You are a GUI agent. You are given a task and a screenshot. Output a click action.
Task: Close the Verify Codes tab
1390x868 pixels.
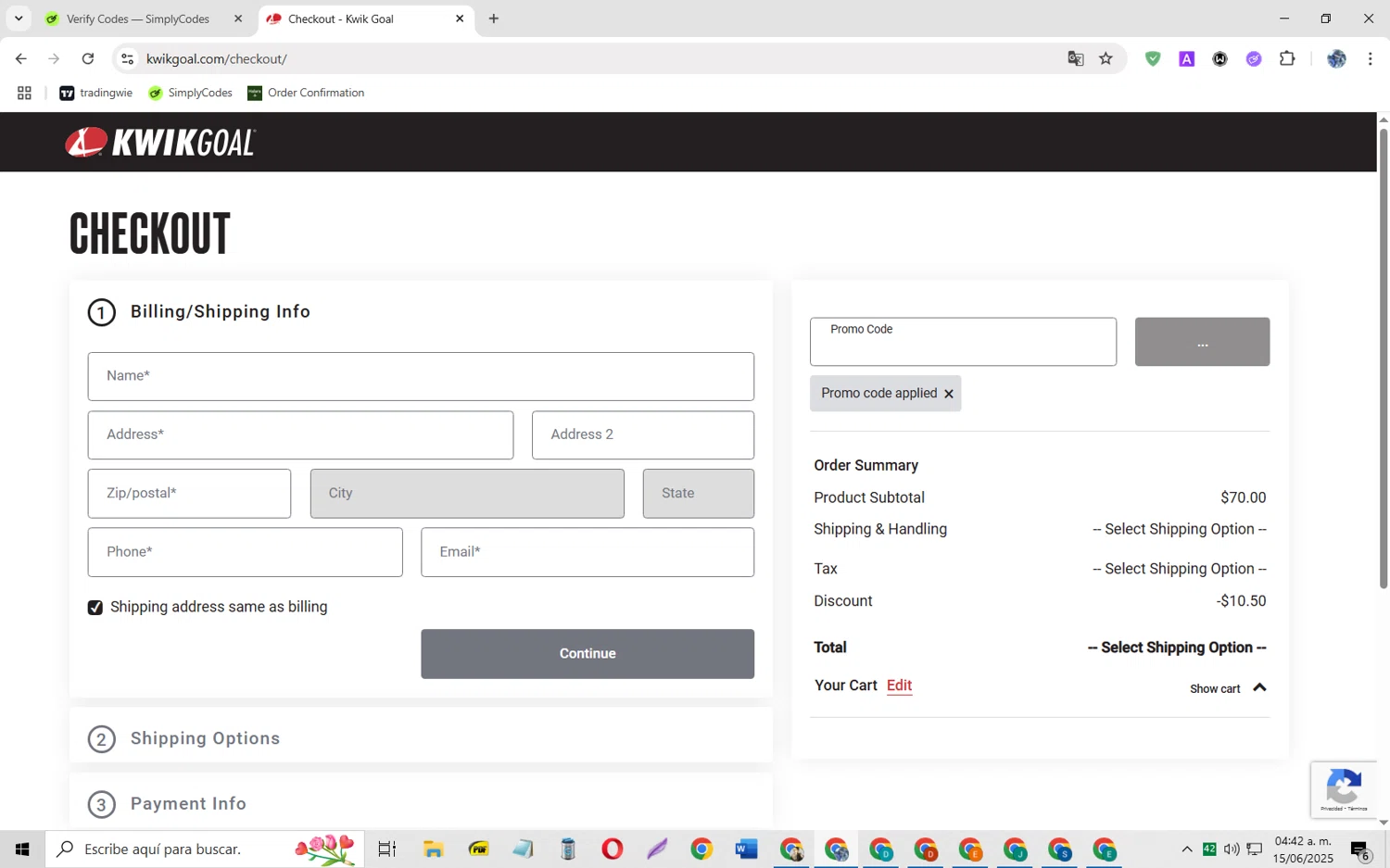tap(237, 19)
